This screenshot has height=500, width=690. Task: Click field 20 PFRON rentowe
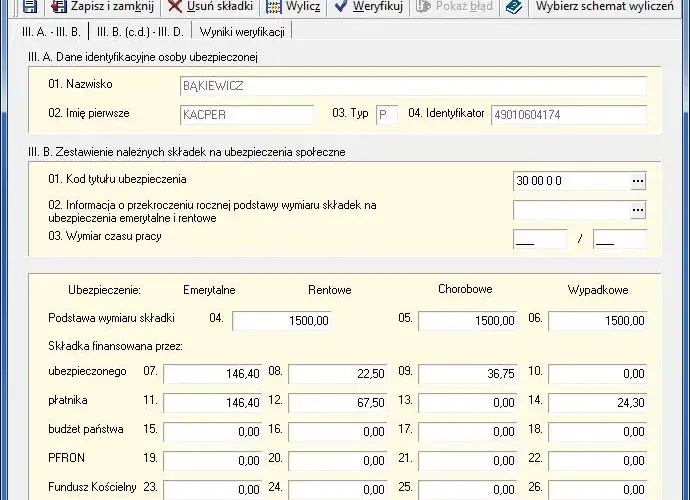point(338,461)
